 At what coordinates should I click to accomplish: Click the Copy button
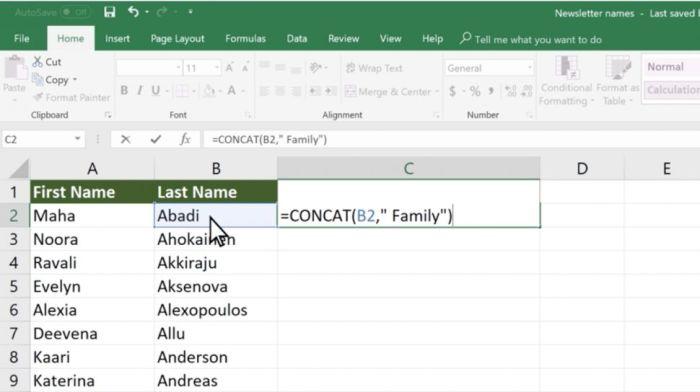click(50, 80)
